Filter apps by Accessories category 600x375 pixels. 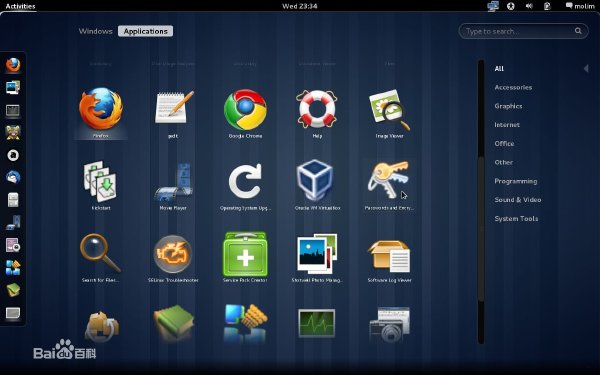[x=513, y=87]
